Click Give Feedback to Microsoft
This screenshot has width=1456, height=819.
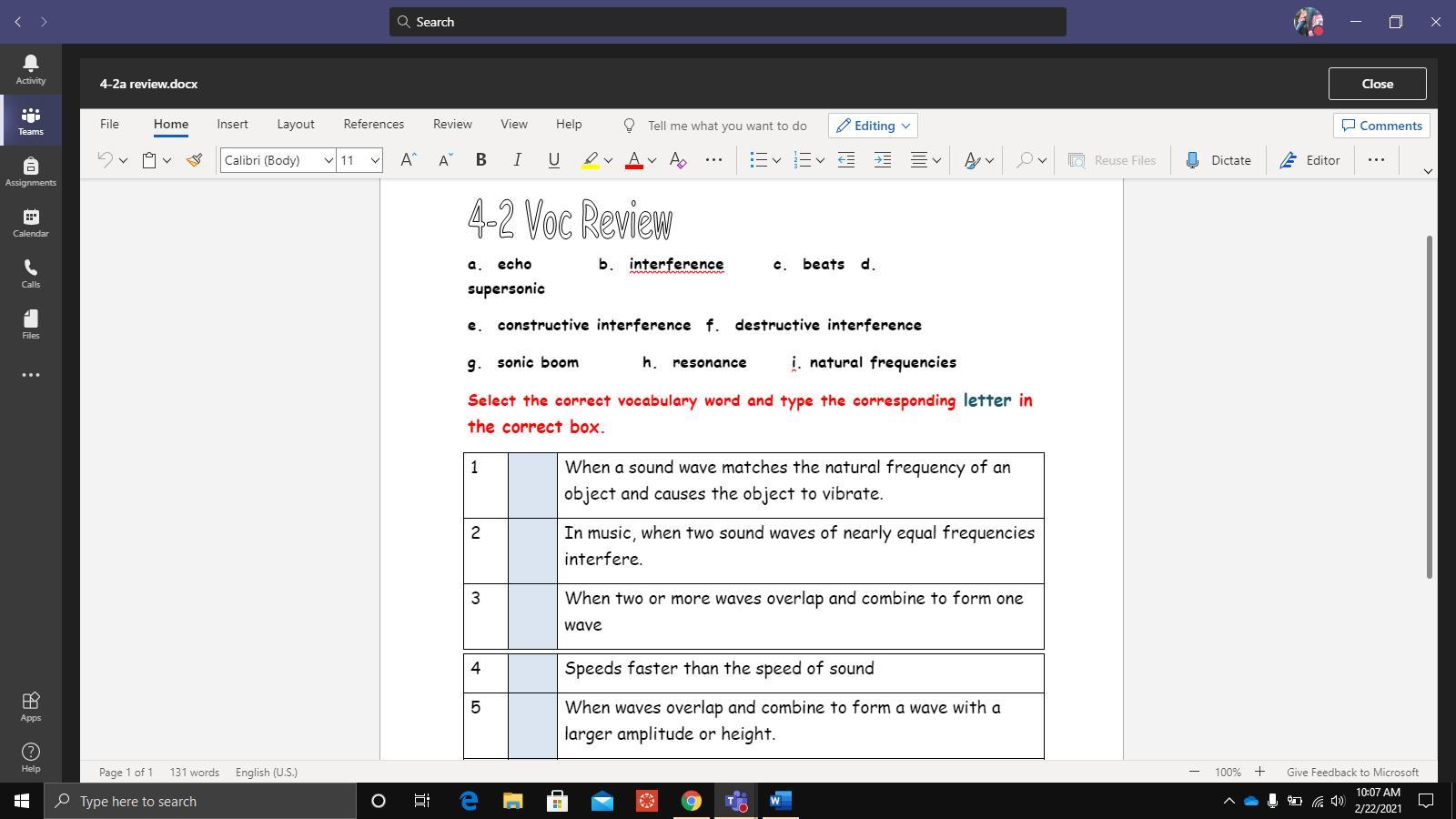tap(1352, 772)
